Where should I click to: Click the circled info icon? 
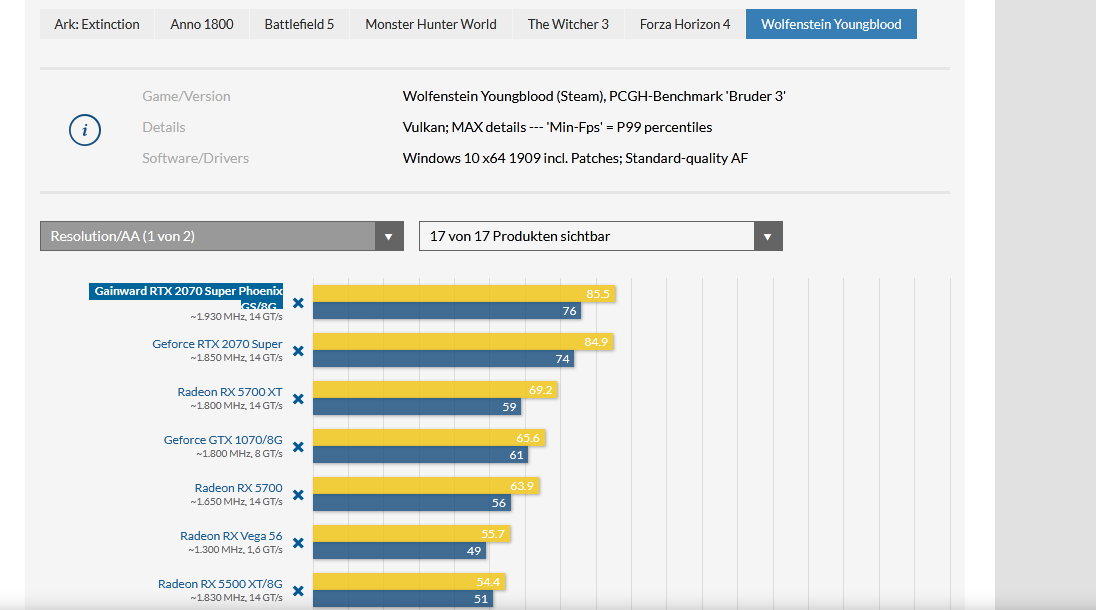pos(85,130)
